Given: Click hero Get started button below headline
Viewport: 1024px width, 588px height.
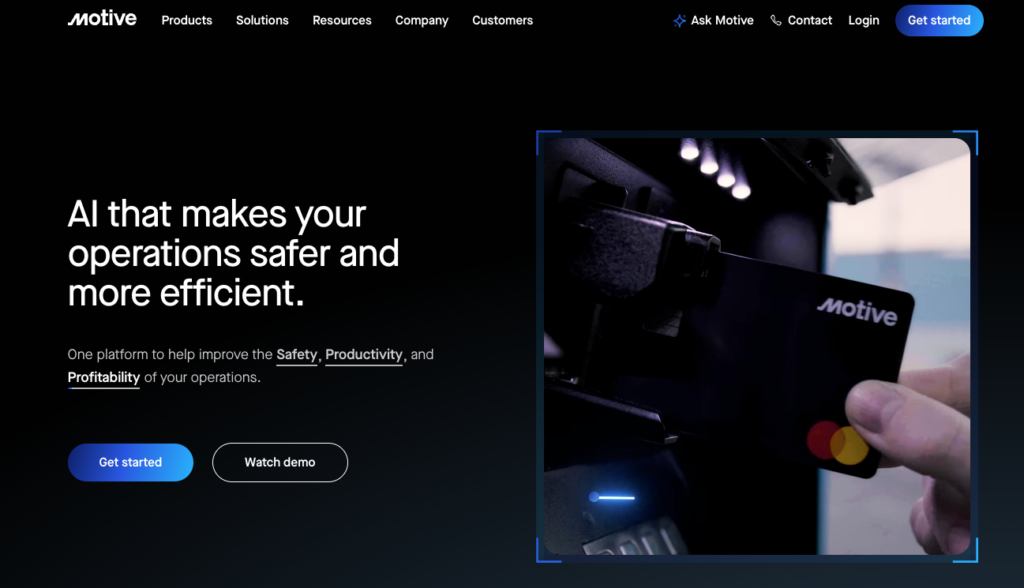Looking at the screenshot, I should point(131,463).
